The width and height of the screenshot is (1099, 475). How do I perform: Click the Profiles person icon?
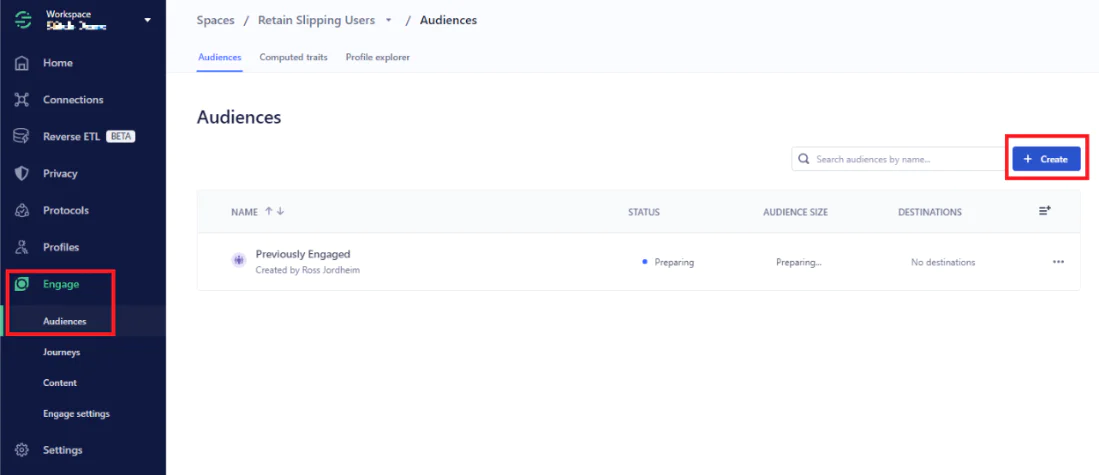(x=21, y=247)
